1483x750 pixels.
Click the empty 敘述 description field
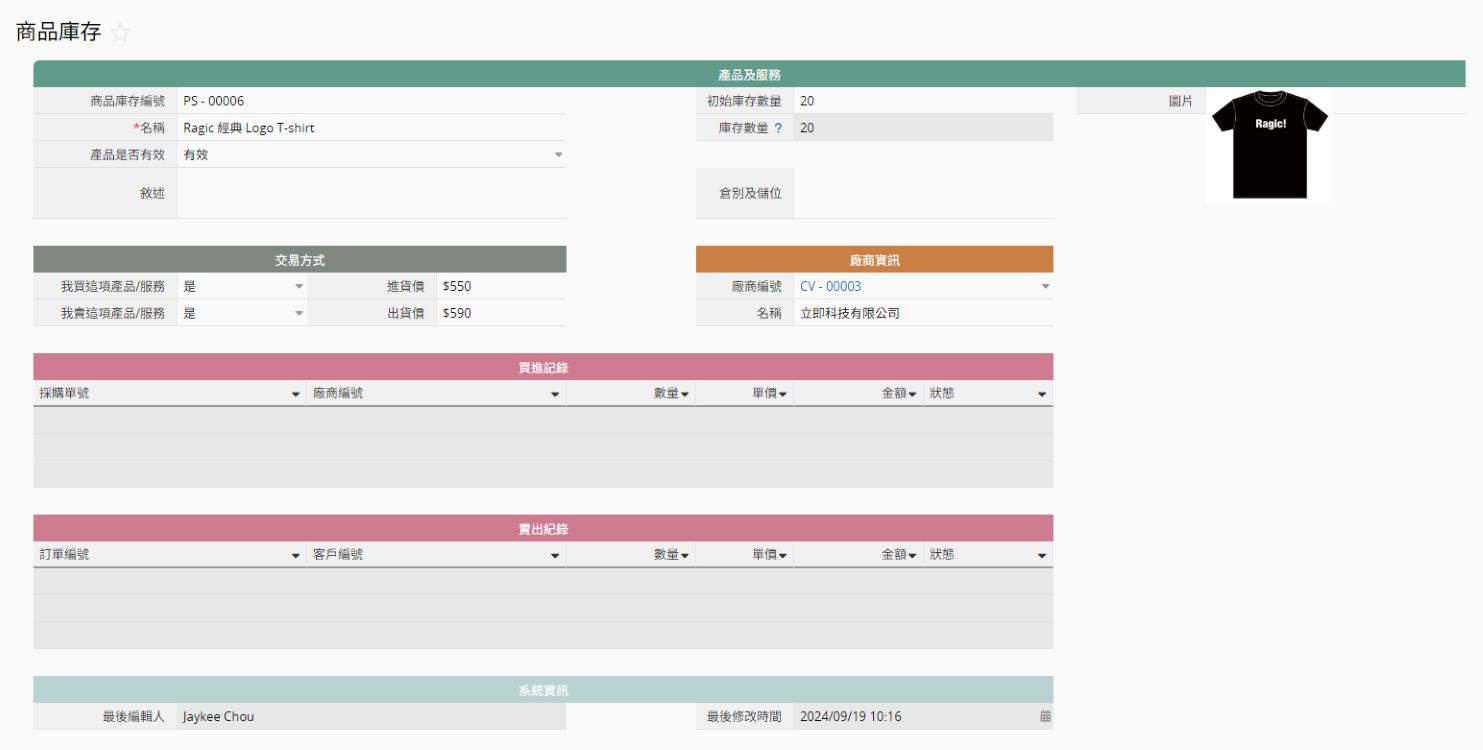tap(370, 193)
